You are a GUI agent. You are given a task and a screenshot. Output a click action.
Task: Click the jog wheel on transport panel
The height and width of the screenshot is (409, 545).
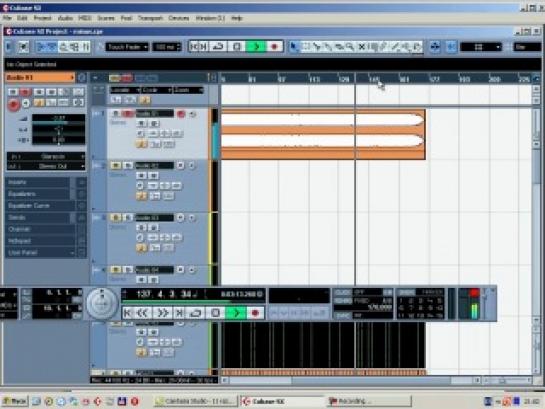(102, 303)
